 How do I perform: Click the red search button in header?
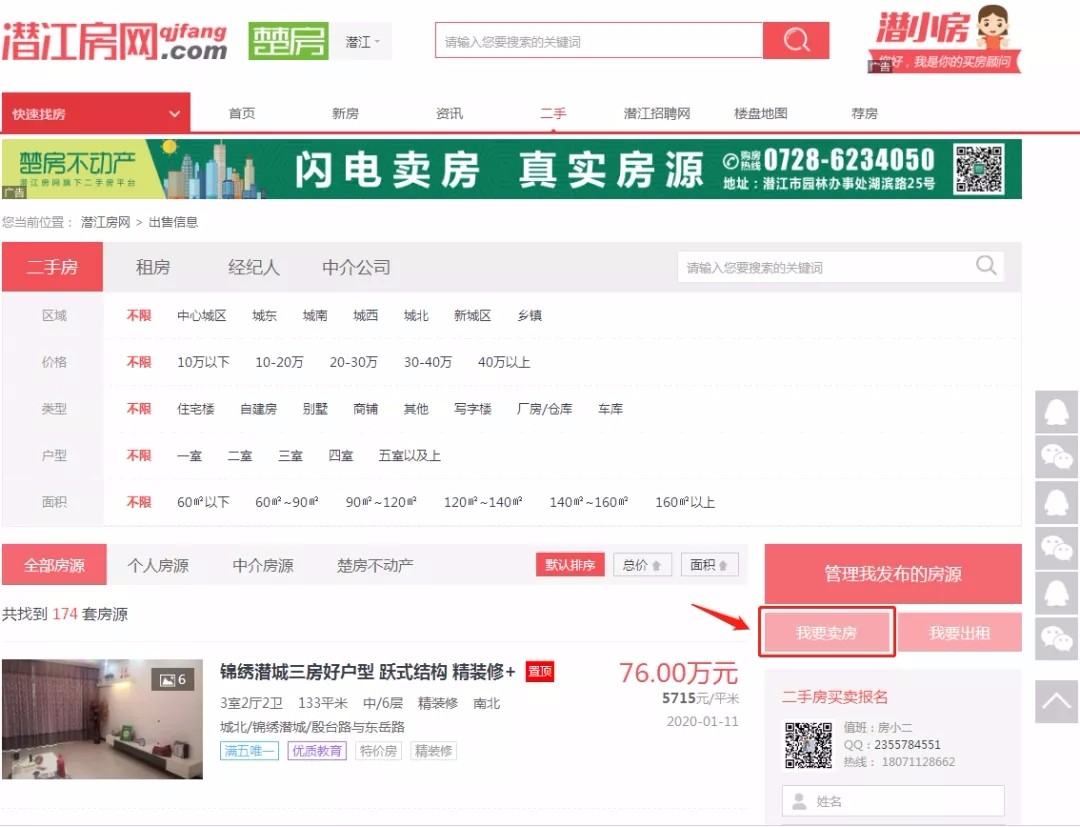tap(796, 41)
